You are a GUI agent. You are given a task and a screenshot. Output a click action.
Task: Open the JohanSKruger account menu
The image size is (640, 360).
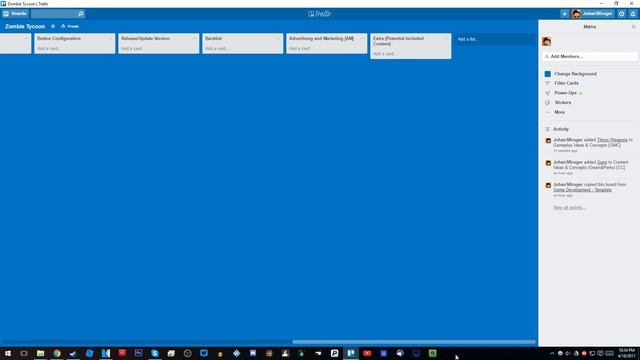[x=592, y=13]
